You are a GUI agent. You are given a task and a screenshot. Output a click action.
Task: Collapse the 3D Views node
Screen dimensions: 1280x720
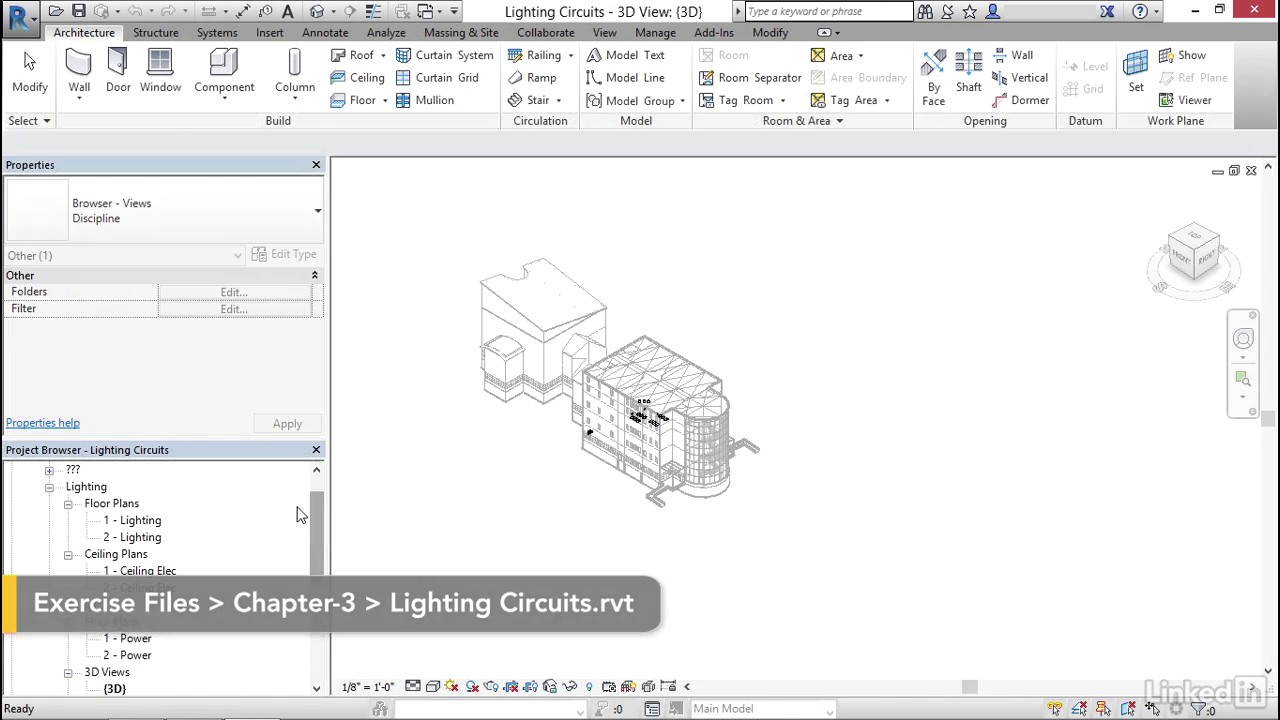pyautogui.click(x=68, y=672)
